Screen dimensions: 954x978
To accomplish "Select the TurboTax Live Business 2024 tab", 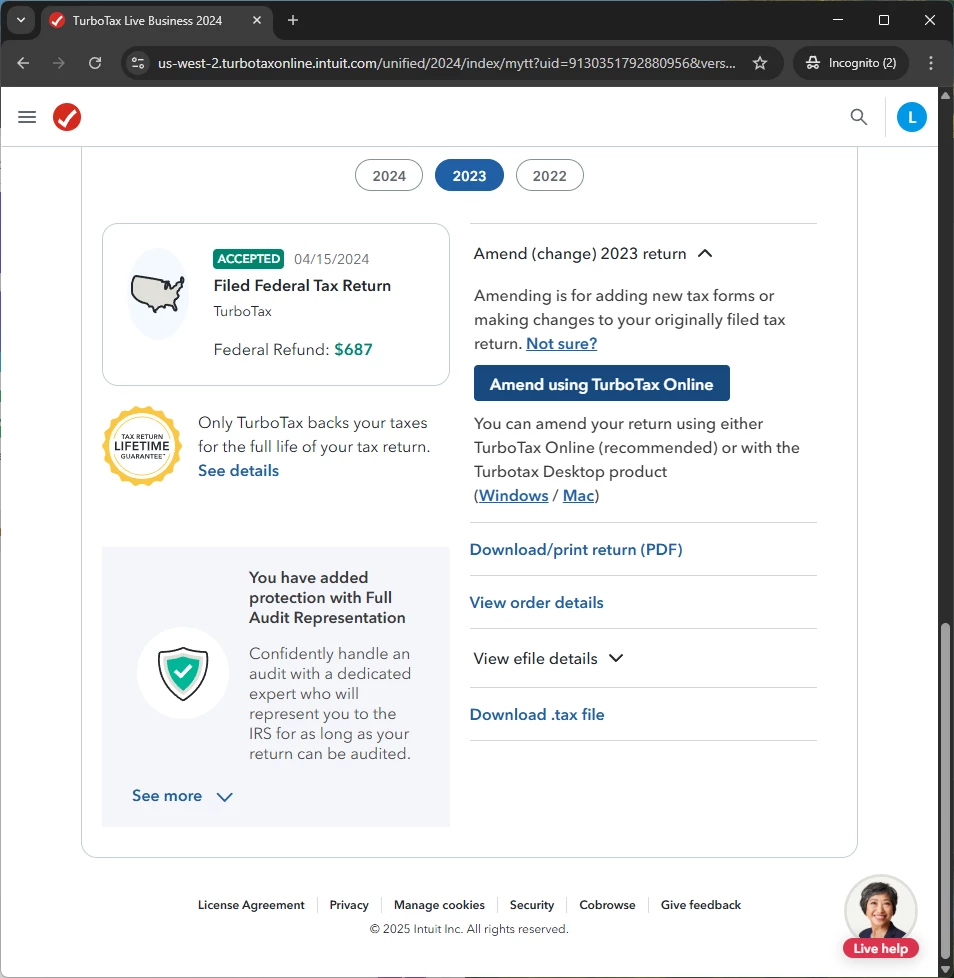I will pos(156,21).
